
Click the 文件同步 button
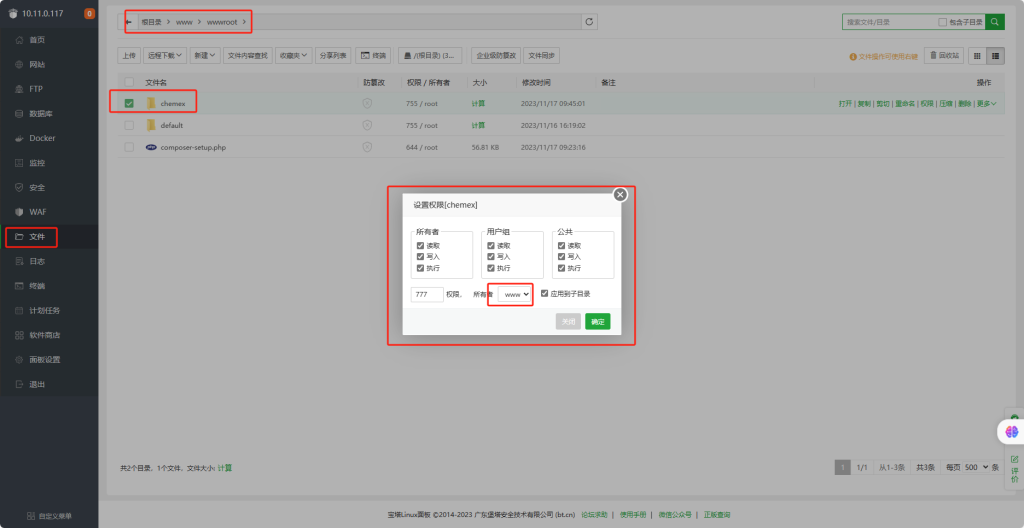(x=542, y=56)
